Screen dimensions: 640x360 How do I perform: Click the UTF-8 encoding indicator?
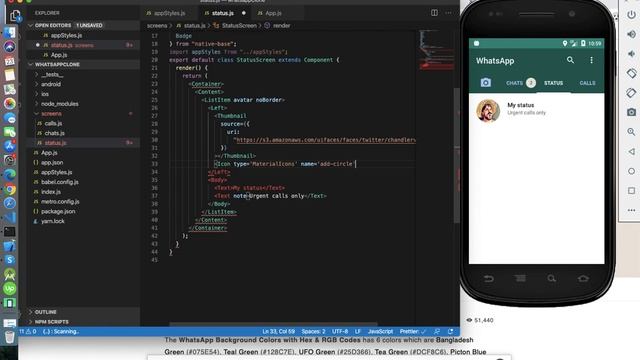pos(340,331)
